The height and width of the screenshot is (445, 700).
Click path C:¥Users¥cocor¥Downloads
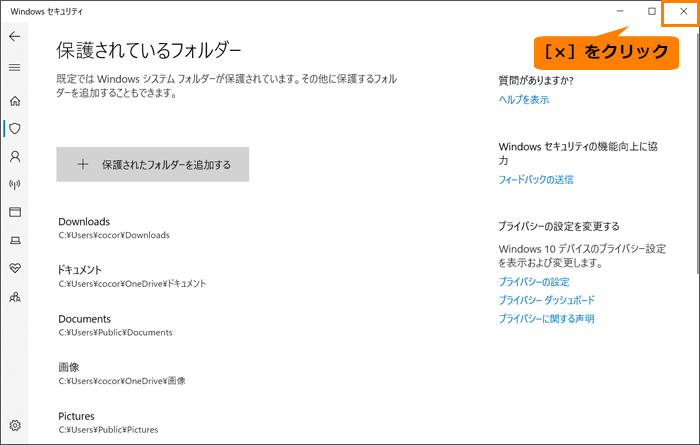pyautogui.click(x=114, y=235)
